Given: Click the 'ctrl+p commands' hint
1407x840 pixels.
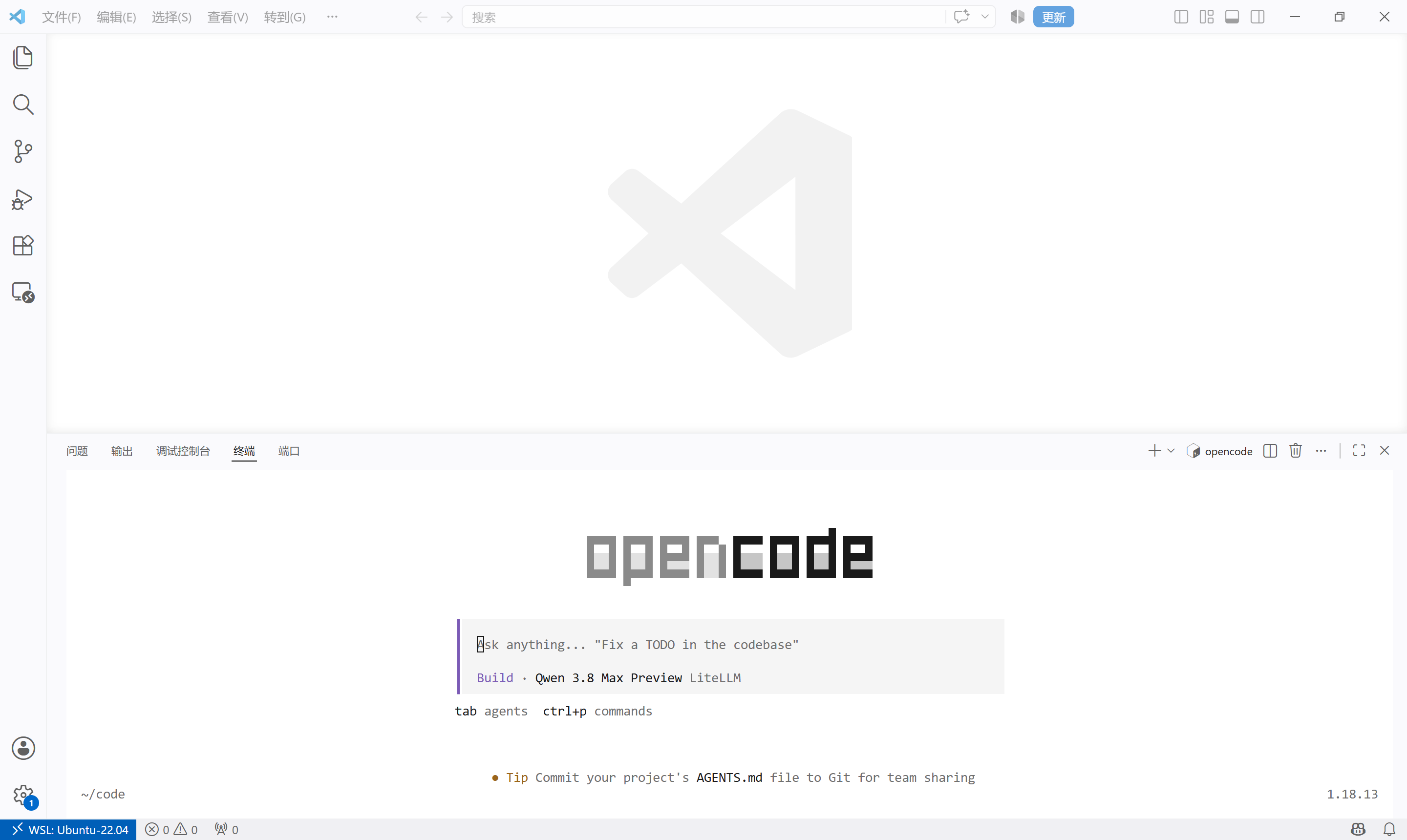Looking at the screenshot, I should coord(597,712).
